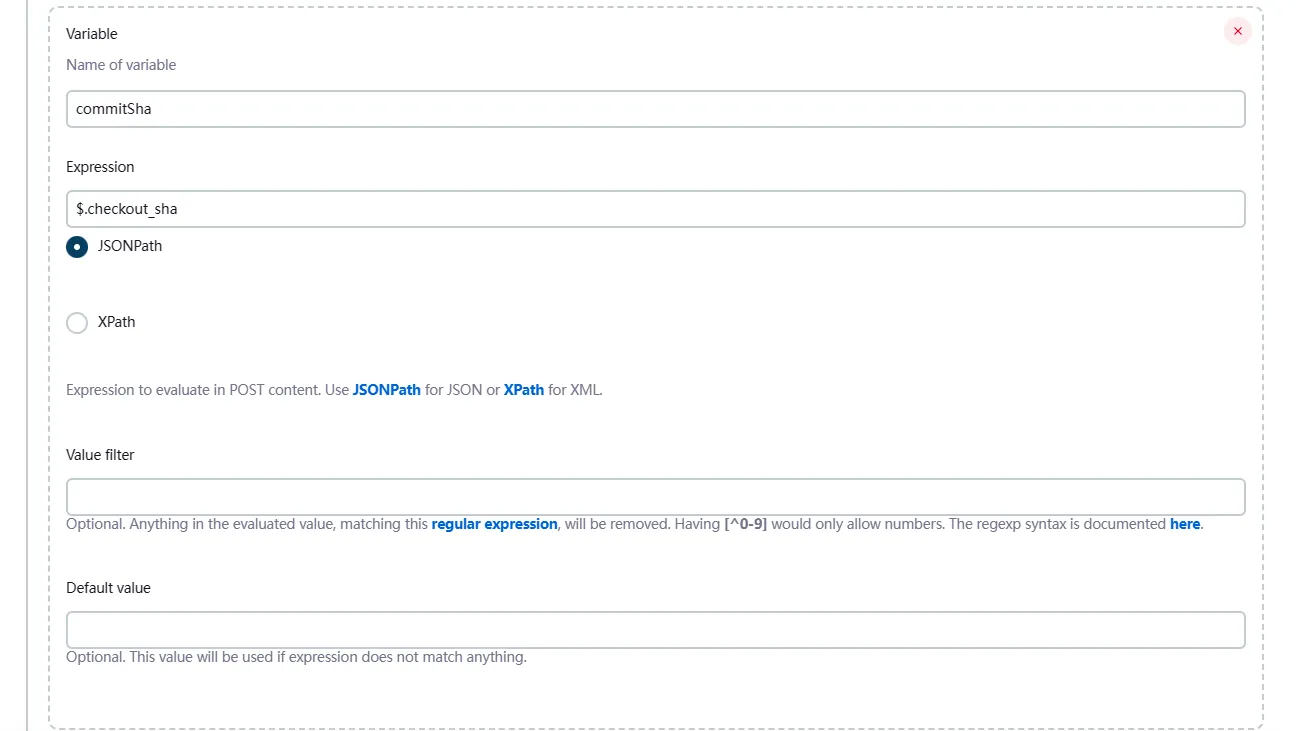The image size is (1308, 731).
Task: Open the JSONPath documentation link
Action: coord(387,390)
